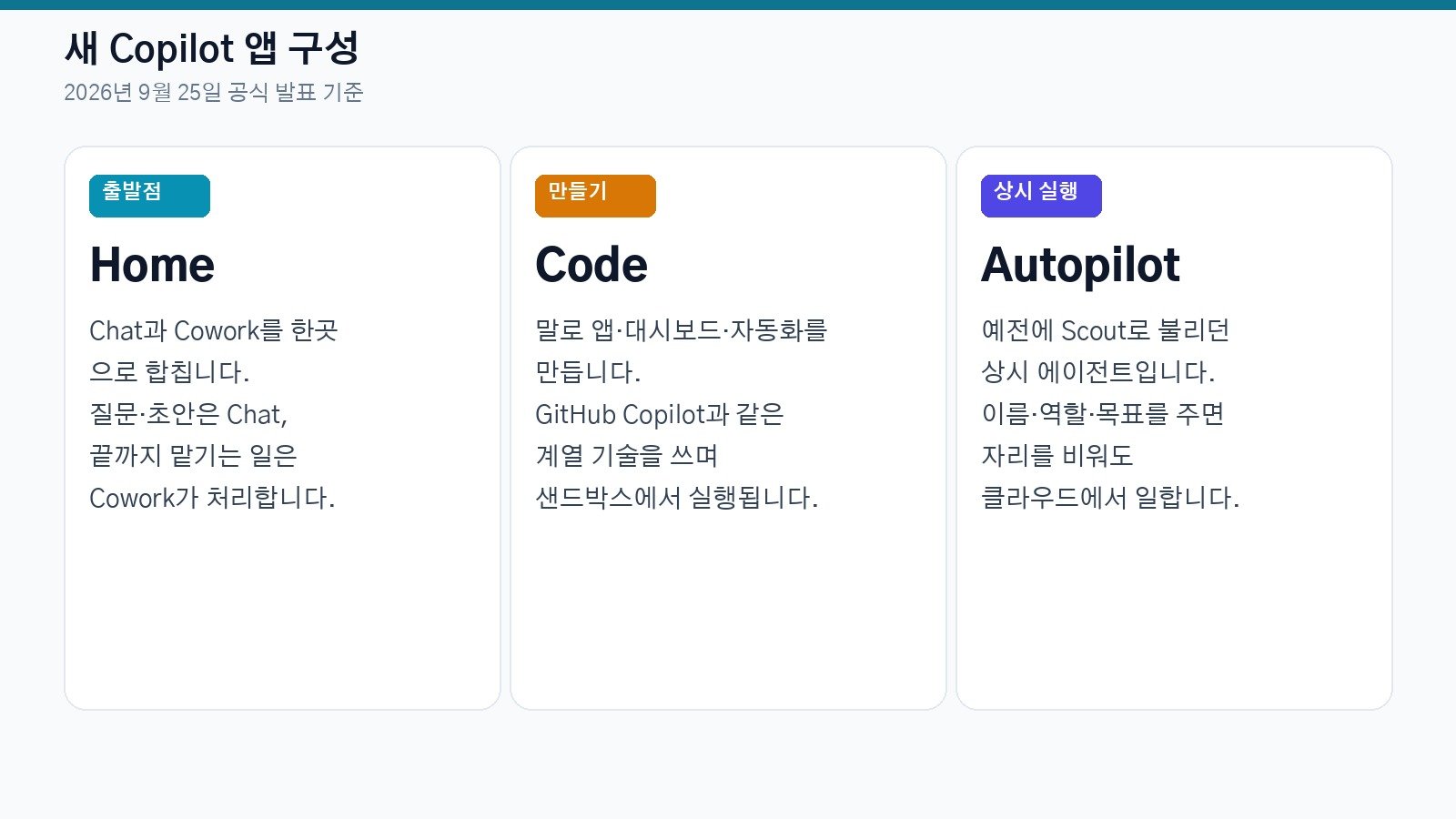
Task: Click the '출발점' badge on the Home card
Action: point(149,196)
